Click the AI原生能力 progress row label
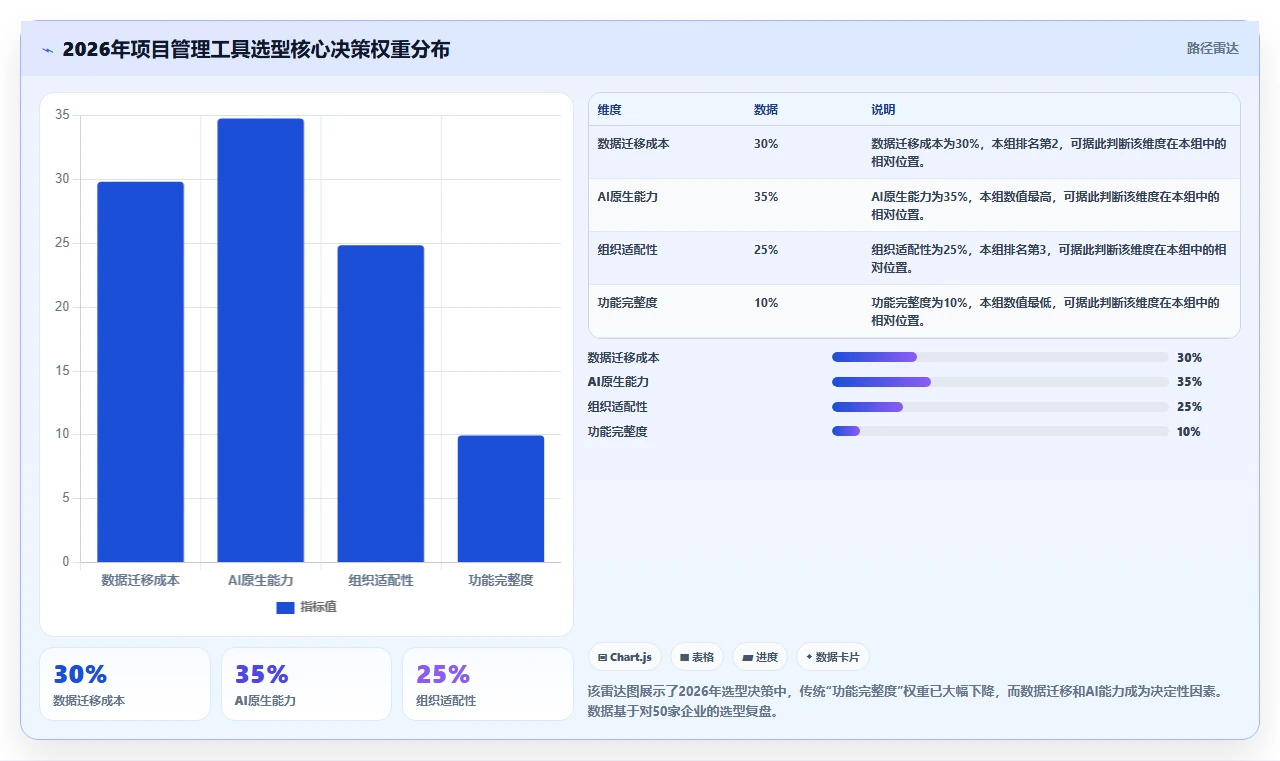Screen dimensions: 1280x761 [x=617, y=382]
